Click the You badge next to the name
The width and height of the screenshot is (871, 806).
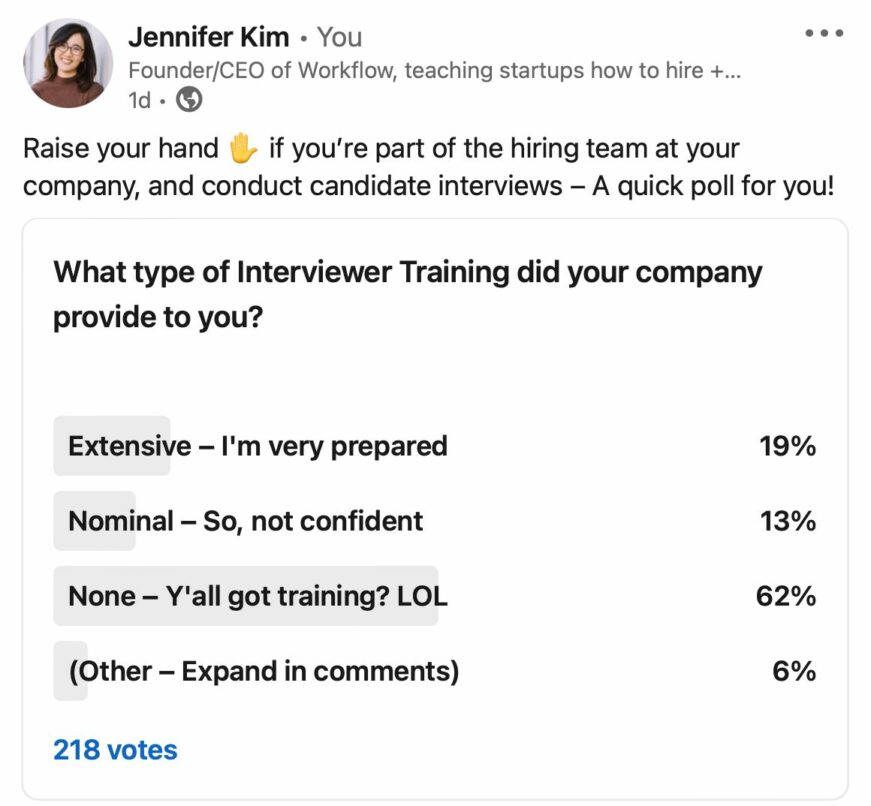coord(342,37)
